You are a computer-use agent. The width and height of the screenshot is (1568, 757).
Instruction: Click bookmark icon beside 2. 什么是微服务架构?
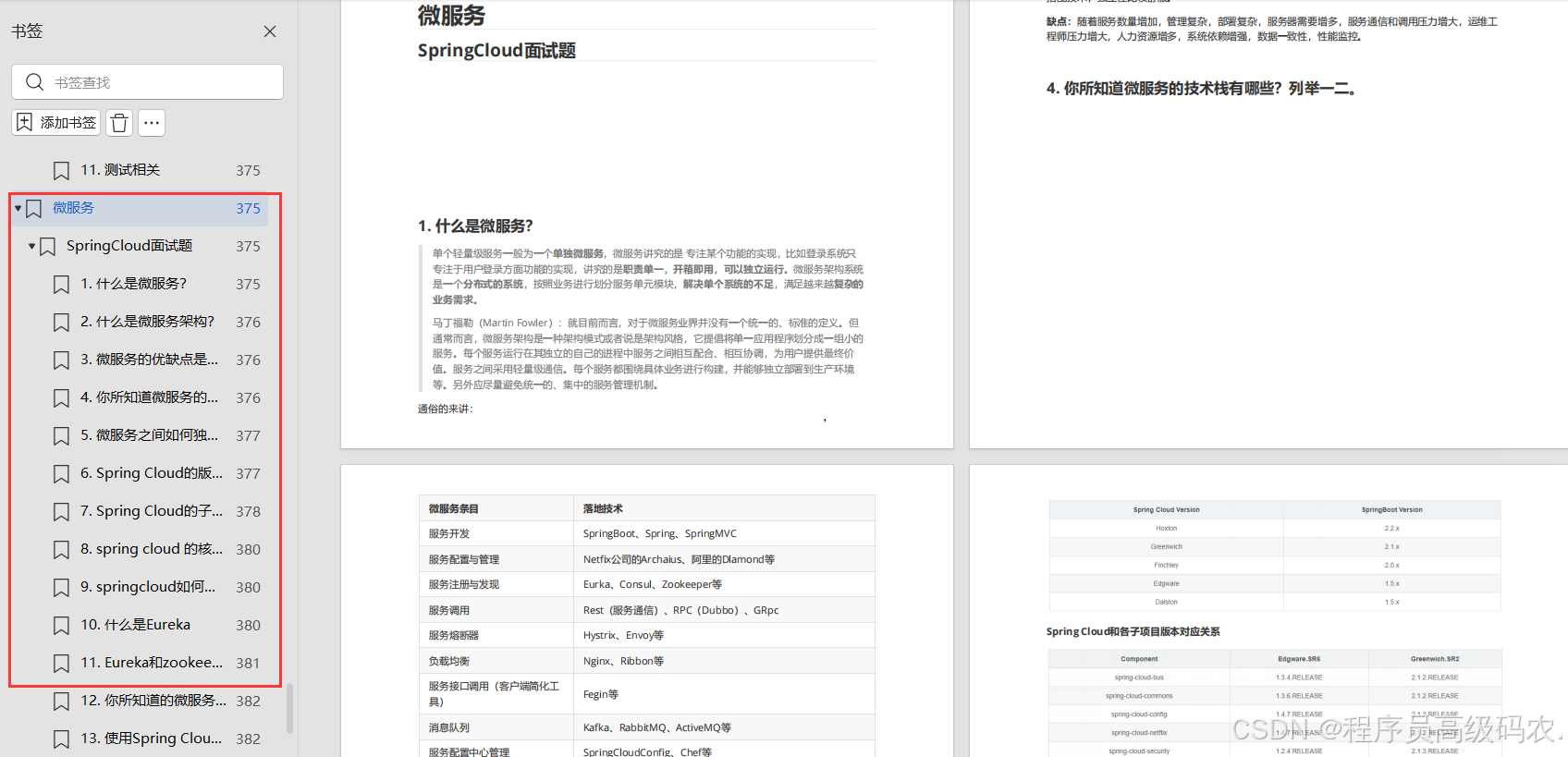pos(61,323)
